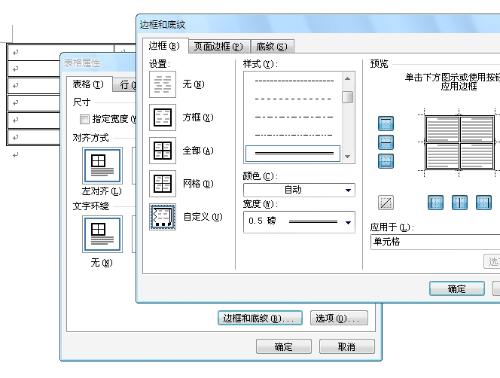500x378 pixels.
Task: Toggle the inside vertical border button
Action: [x=459, y=202]
